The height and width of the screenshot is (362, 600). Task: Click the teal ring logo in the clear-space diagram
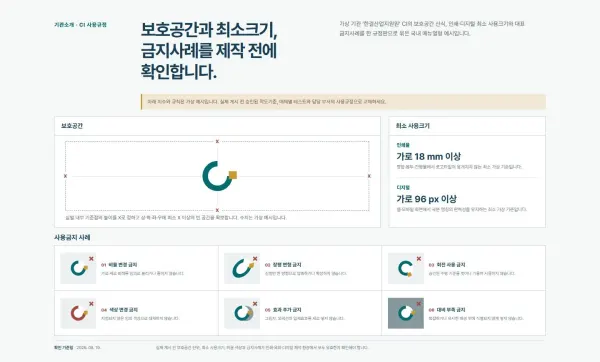click(x=217, y=176)
